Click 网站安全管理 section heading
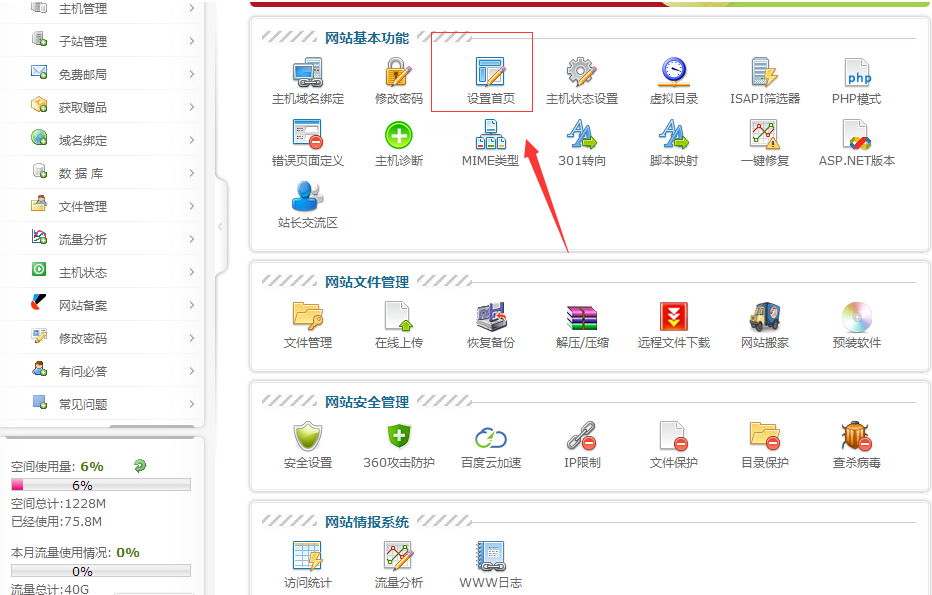Screen dimensions: 932x595 (367, 402)
